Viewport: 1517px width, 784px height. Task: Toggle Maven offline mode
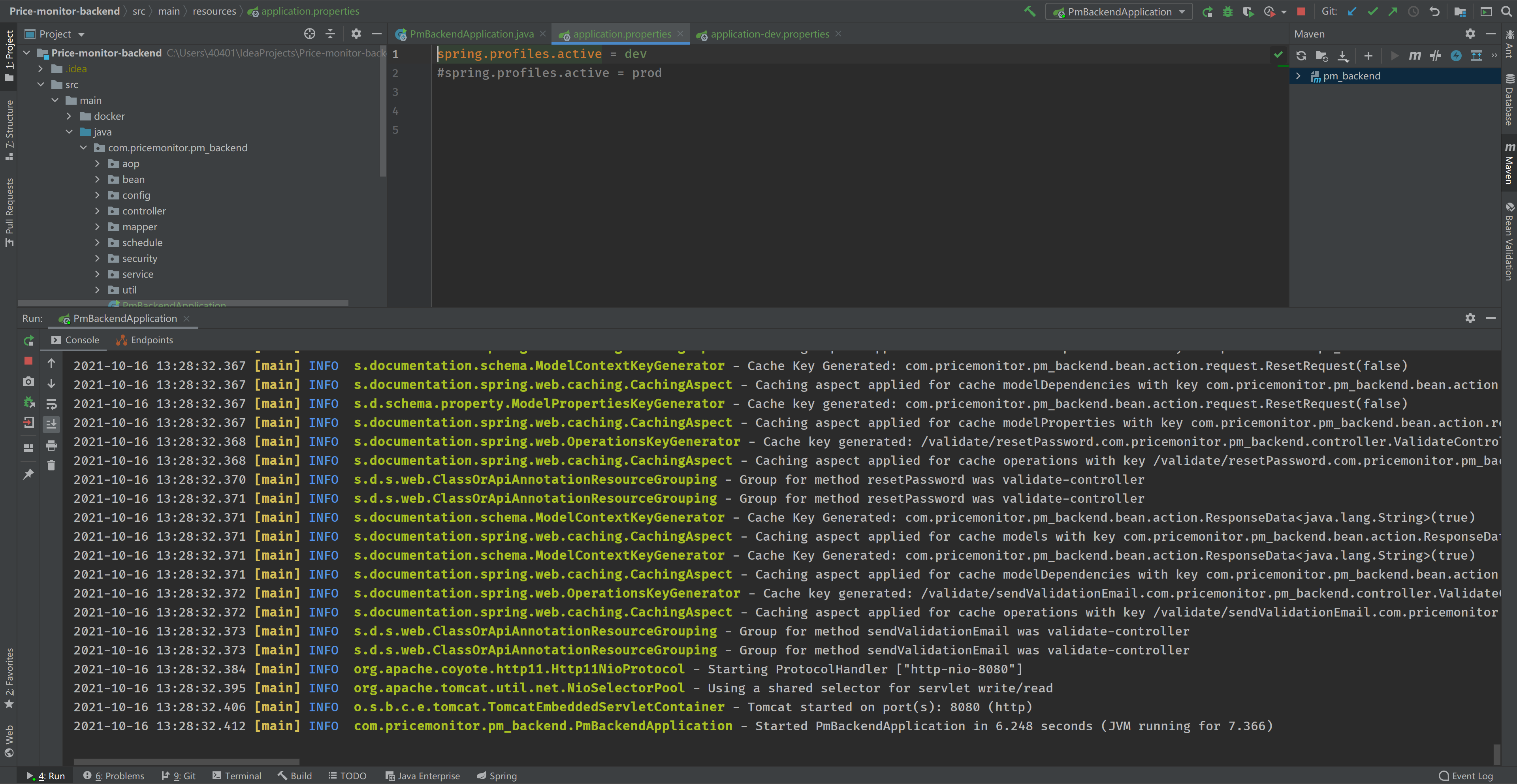1435,55
